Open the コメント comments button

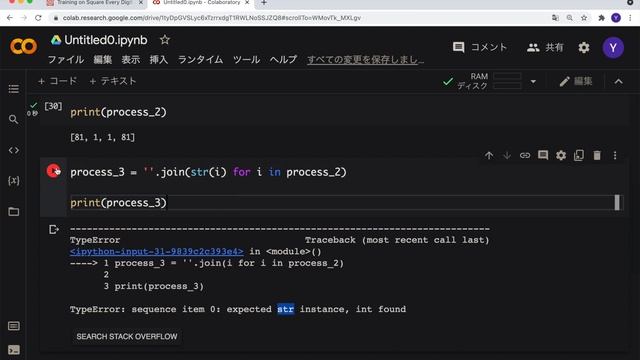click(x=480, y=47)
